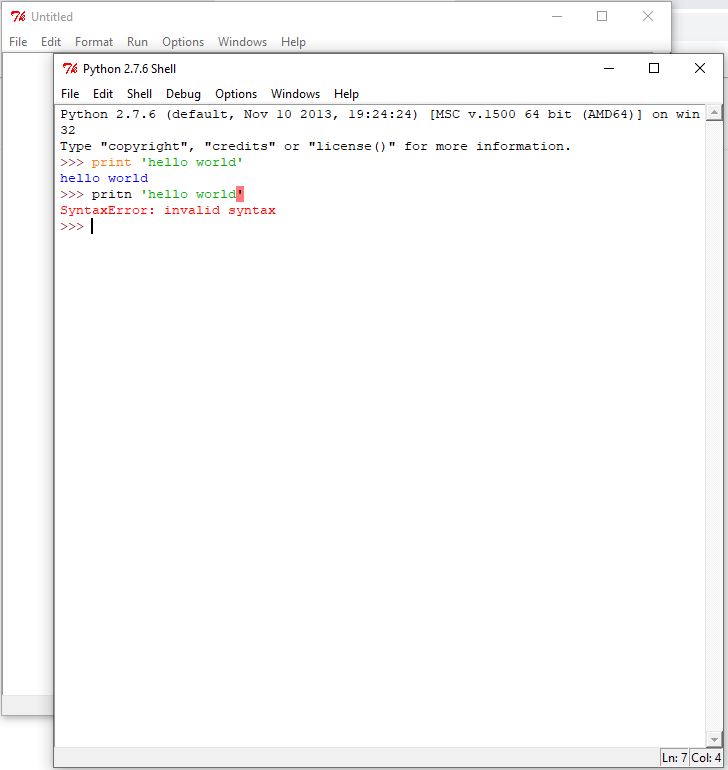Screen dimensions: 728x770
Task: Click the Col: 4 status indicator
Action: (706, 757)
